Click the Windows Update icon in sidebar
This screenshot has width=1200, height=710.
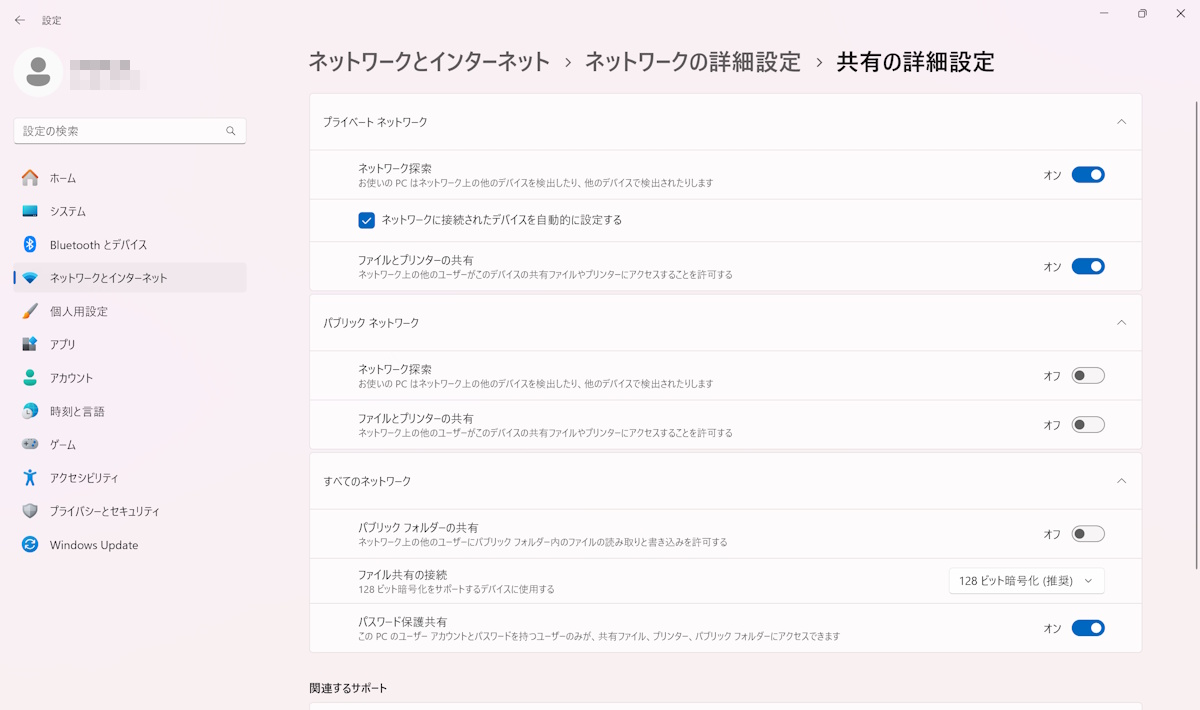[x=28, y=545]
